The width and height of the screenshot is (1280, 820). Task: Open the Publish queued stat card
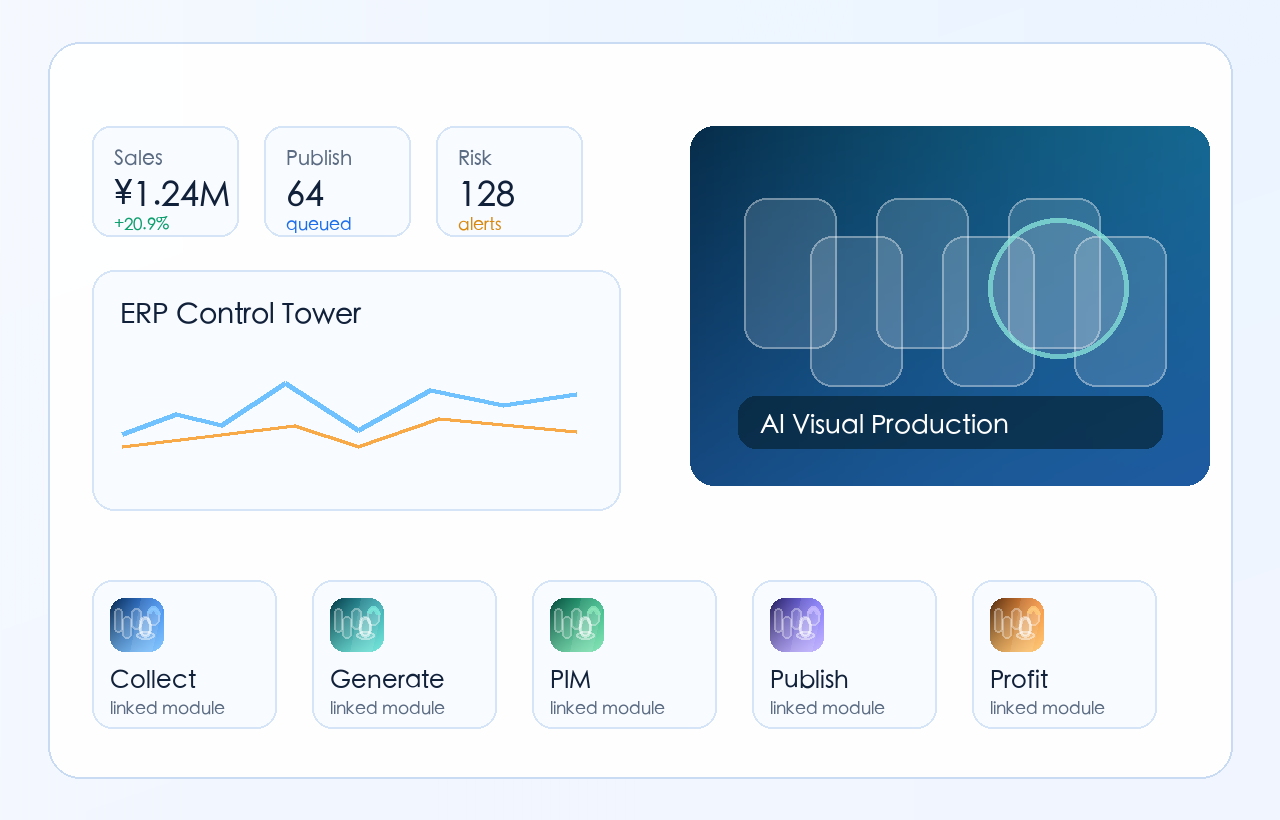337,182
